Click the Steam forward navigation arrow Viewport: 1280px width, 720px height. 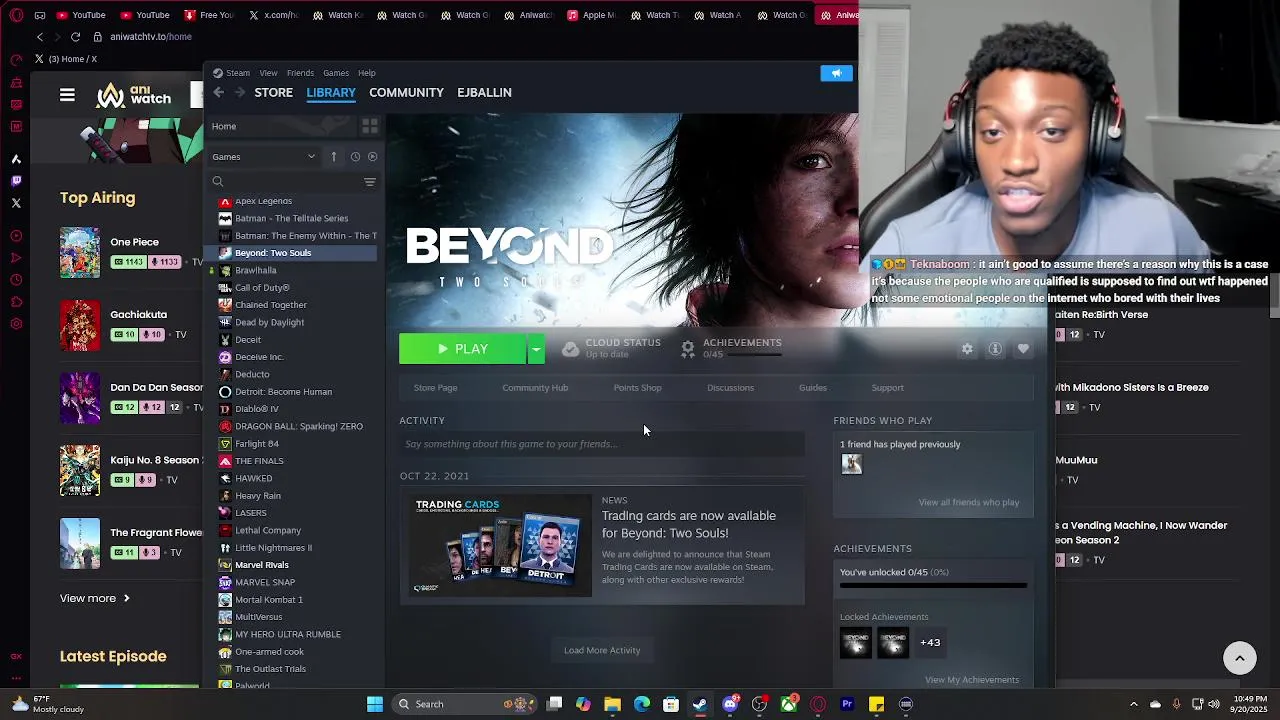click(240, 92)
